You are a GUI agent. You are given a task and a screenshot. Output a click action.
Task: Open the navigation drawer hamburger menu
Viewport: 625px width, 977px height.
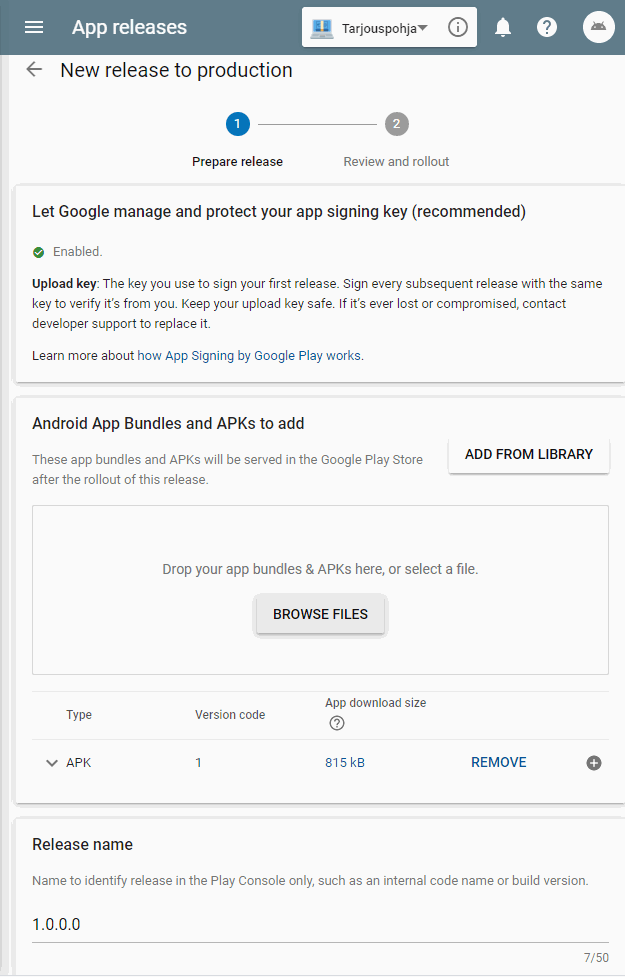pyautogui.click(x=34, y=27)
